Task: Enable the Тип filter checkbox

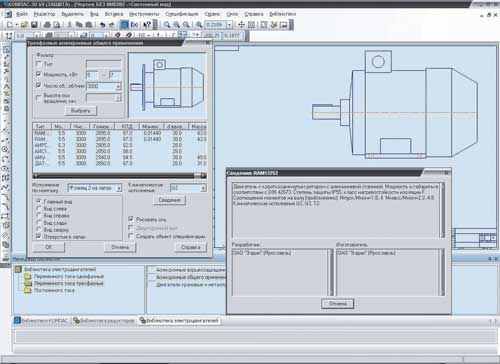Action: pos(38,64)
